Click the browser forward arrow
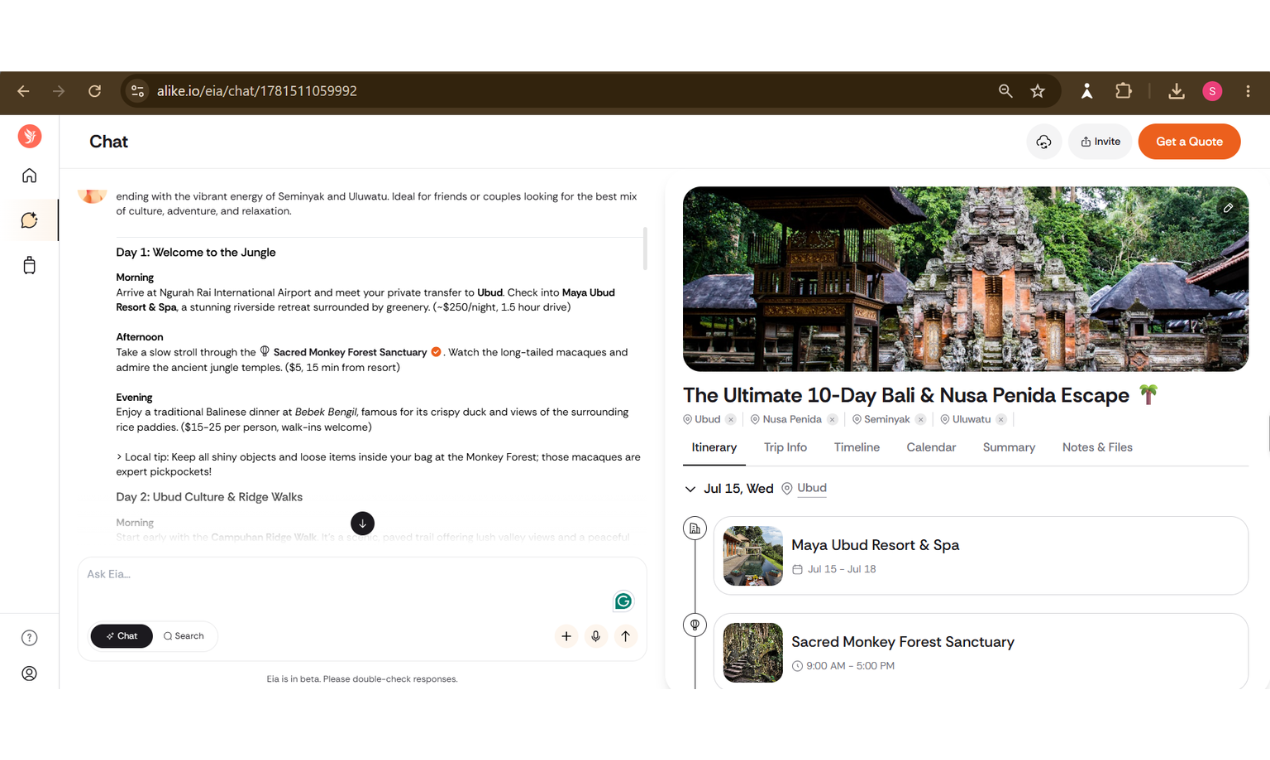Viewport: 1270px width, 760px height. [x=59, y=91]
